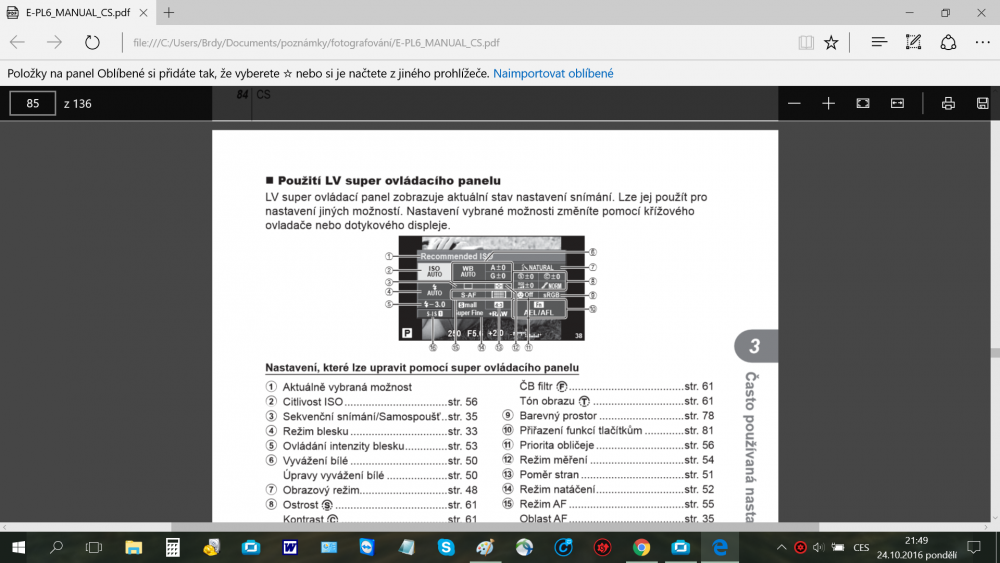Image resolution: width=1000 pixels, height=563 pixels.
Task: Click the horizontal scrollbar below the document
Action: 500,527
